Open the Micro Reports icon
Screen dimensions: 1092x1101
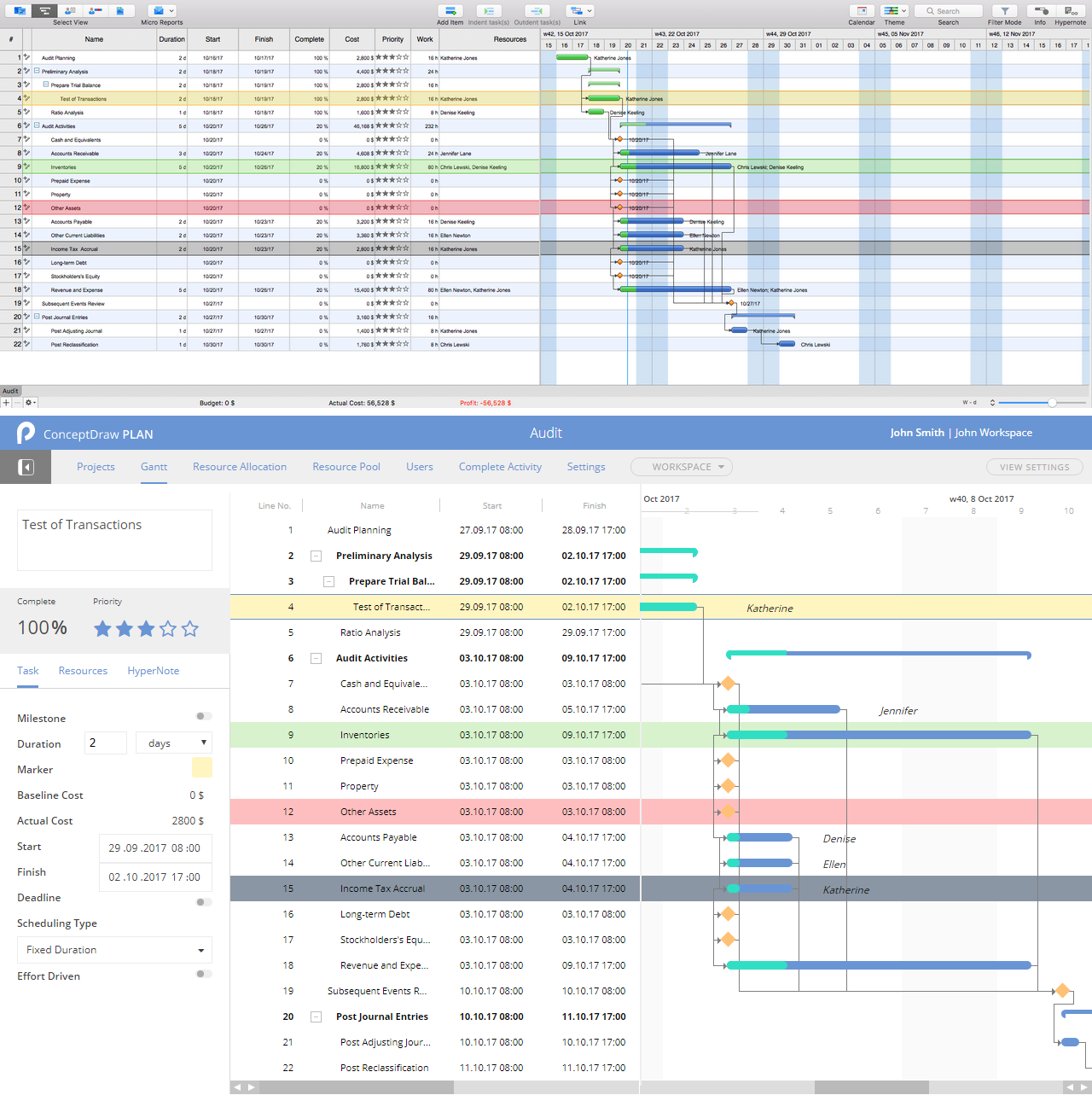[161, 11]
